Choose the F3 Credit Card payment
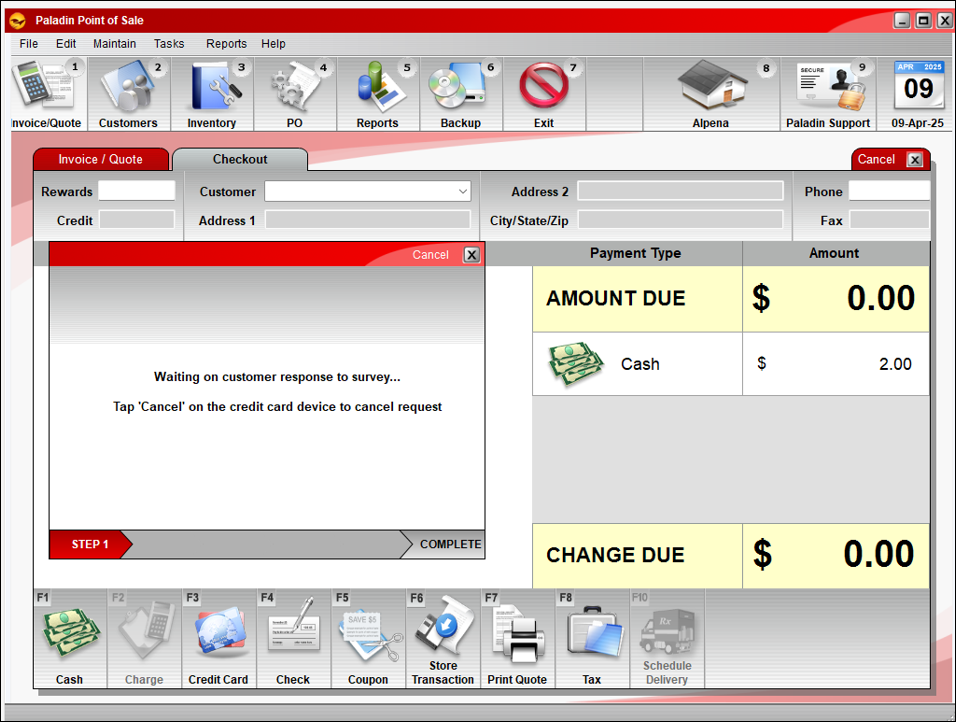Viewport: 956px width, 722px height. point(218,638)
